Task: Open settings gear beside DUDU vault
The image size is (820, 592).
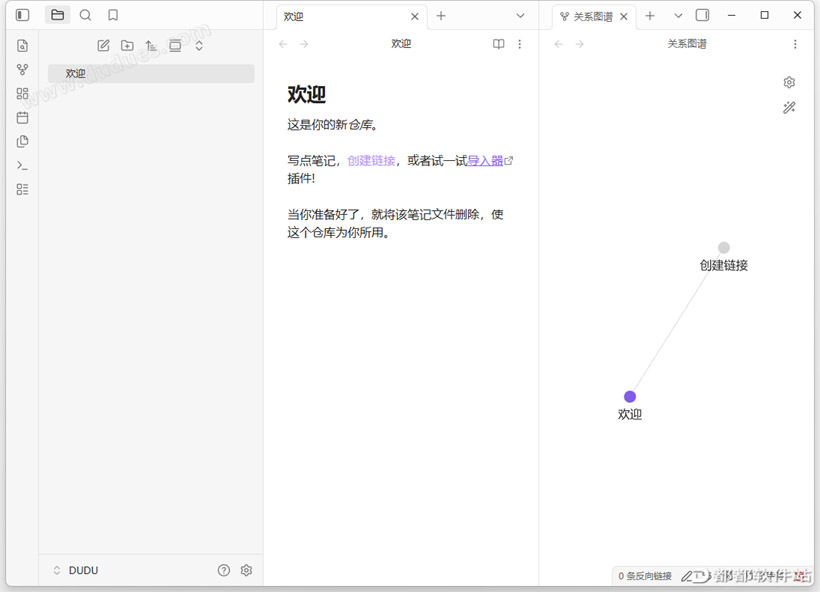Action: pos(246,570)
